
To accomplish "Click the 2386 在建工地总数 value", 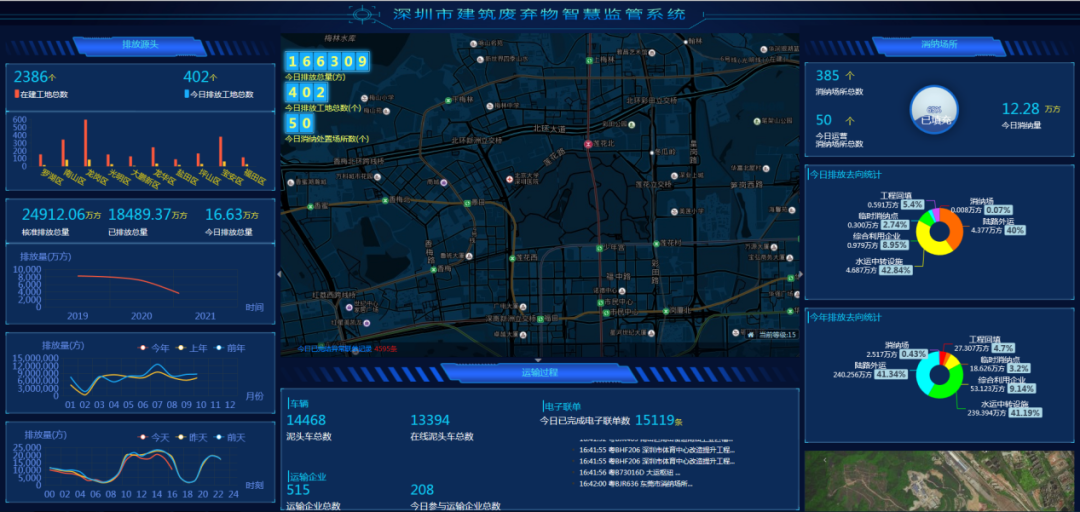I will coord(30,76).
